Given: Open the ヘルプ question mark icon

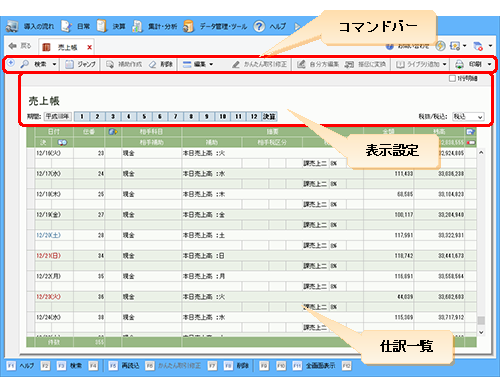Looking at the screenshot, I should 259,26.
